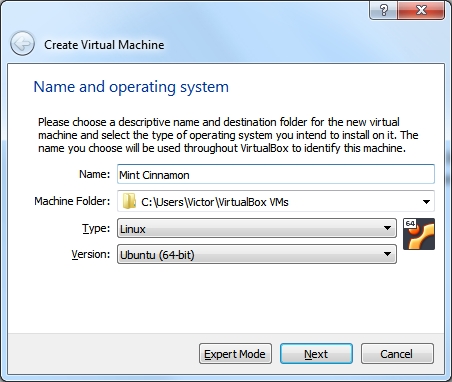Click the folder icon in Machine Folder
The width and height of the screenshot is (452, 382).
pos(129,201)
